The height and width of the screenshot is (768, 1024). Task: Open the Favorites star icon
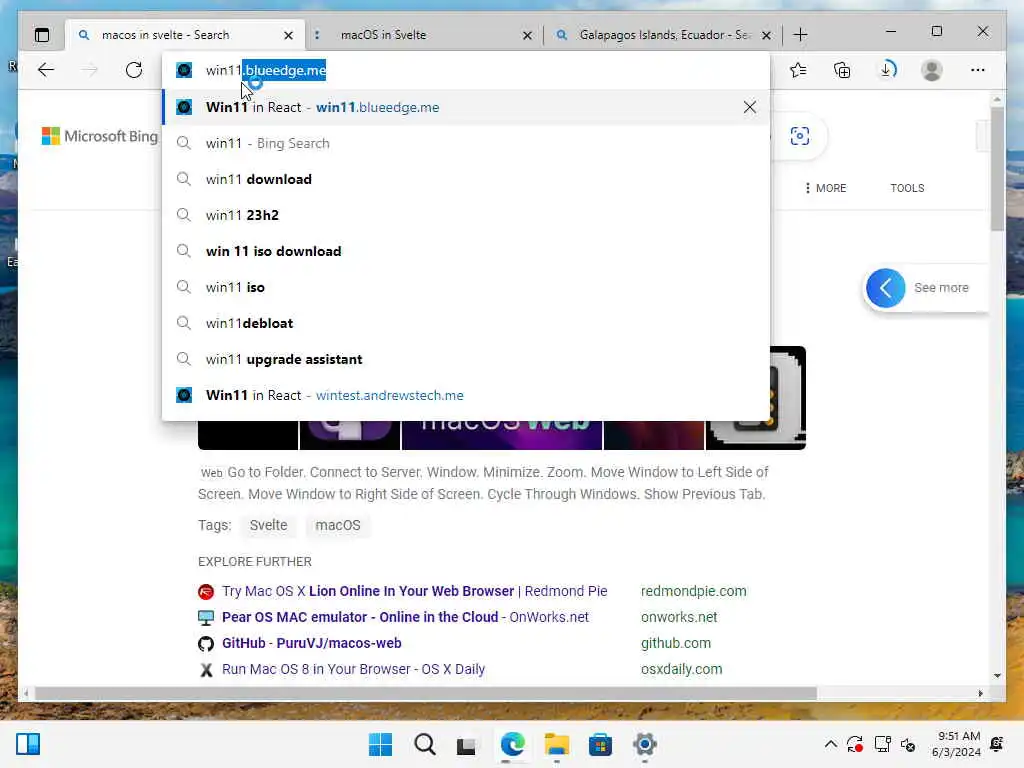(x=798, y=70)
